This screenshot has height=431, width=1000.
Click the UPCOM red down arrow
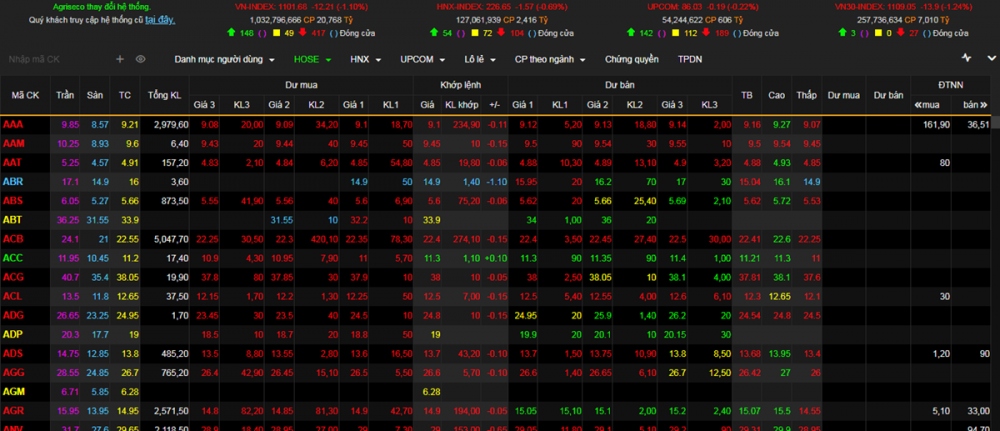(x=706, y=33)
